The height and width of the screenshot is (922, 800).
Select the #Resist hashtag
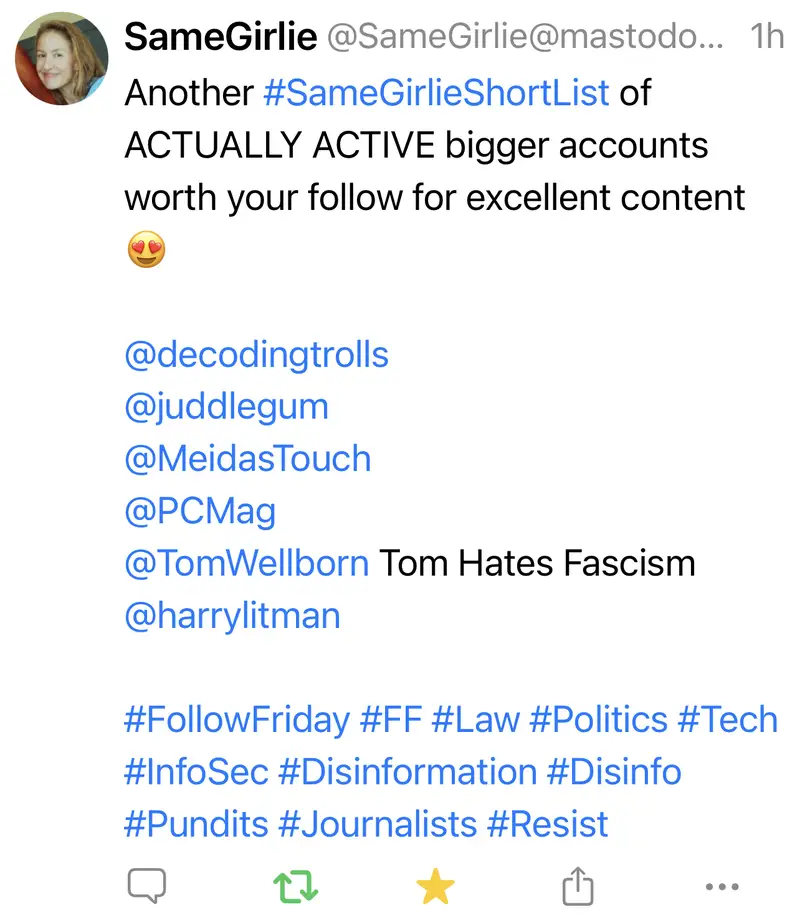click(x=548, y=824)
